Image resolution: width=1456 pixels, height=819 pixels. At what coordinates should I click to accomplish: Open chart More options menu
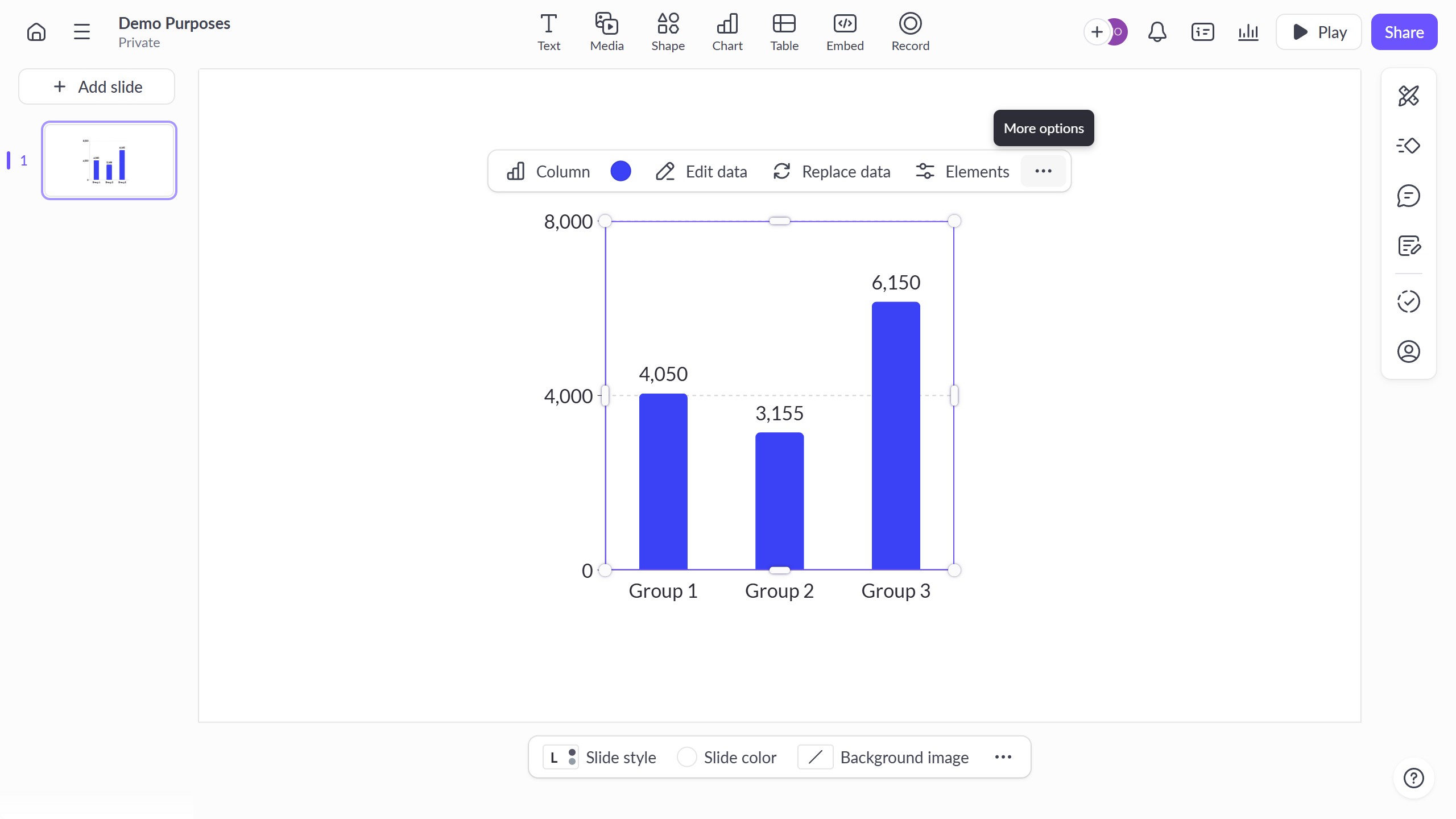[1043, 171]
